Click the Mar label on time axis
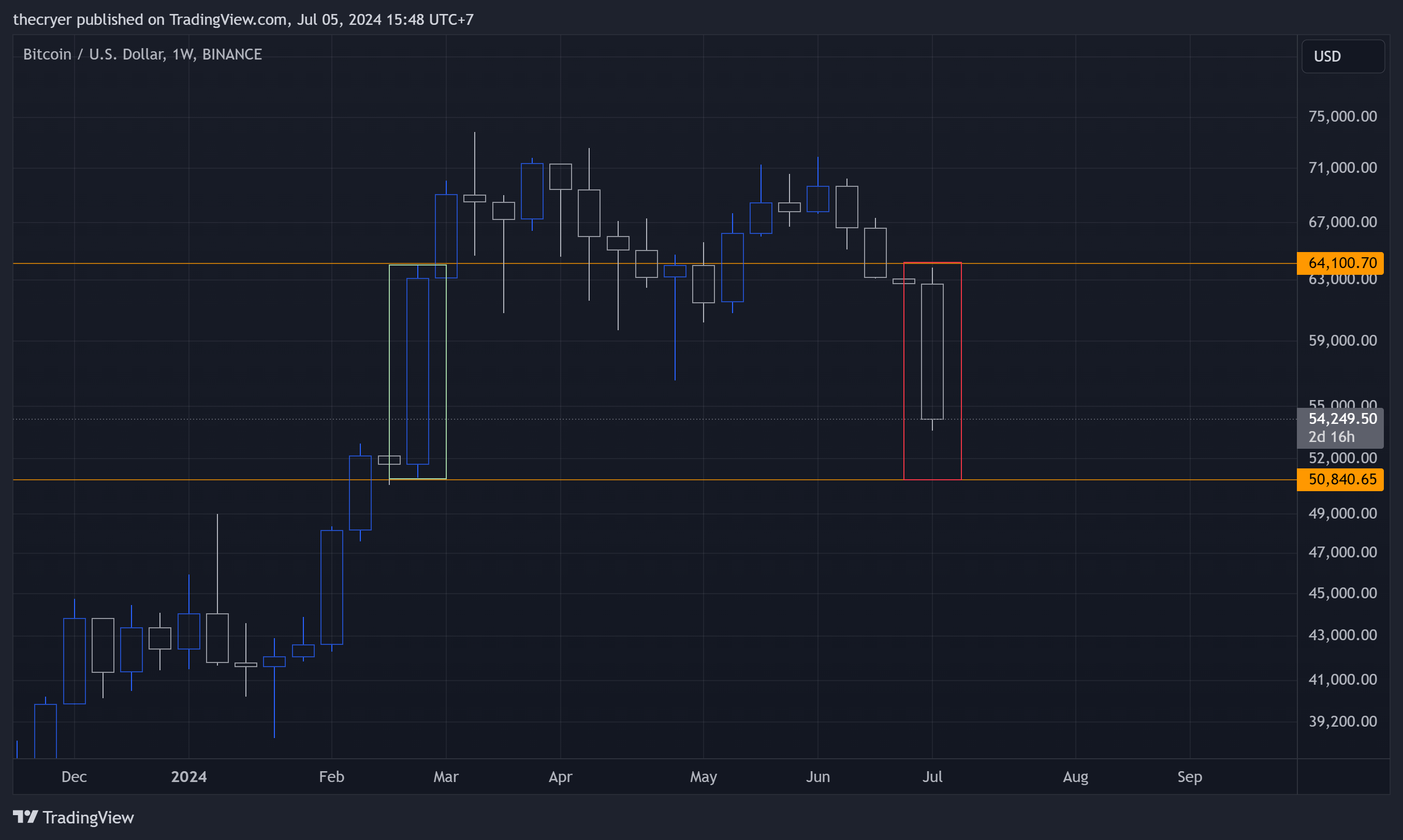 [x=446, y=777]
